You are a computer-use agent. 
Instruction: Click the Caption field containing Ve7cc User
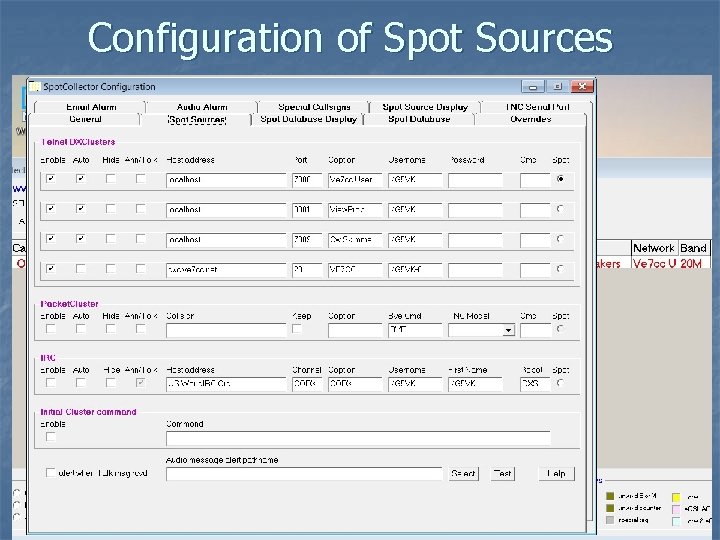coord(355,180)
